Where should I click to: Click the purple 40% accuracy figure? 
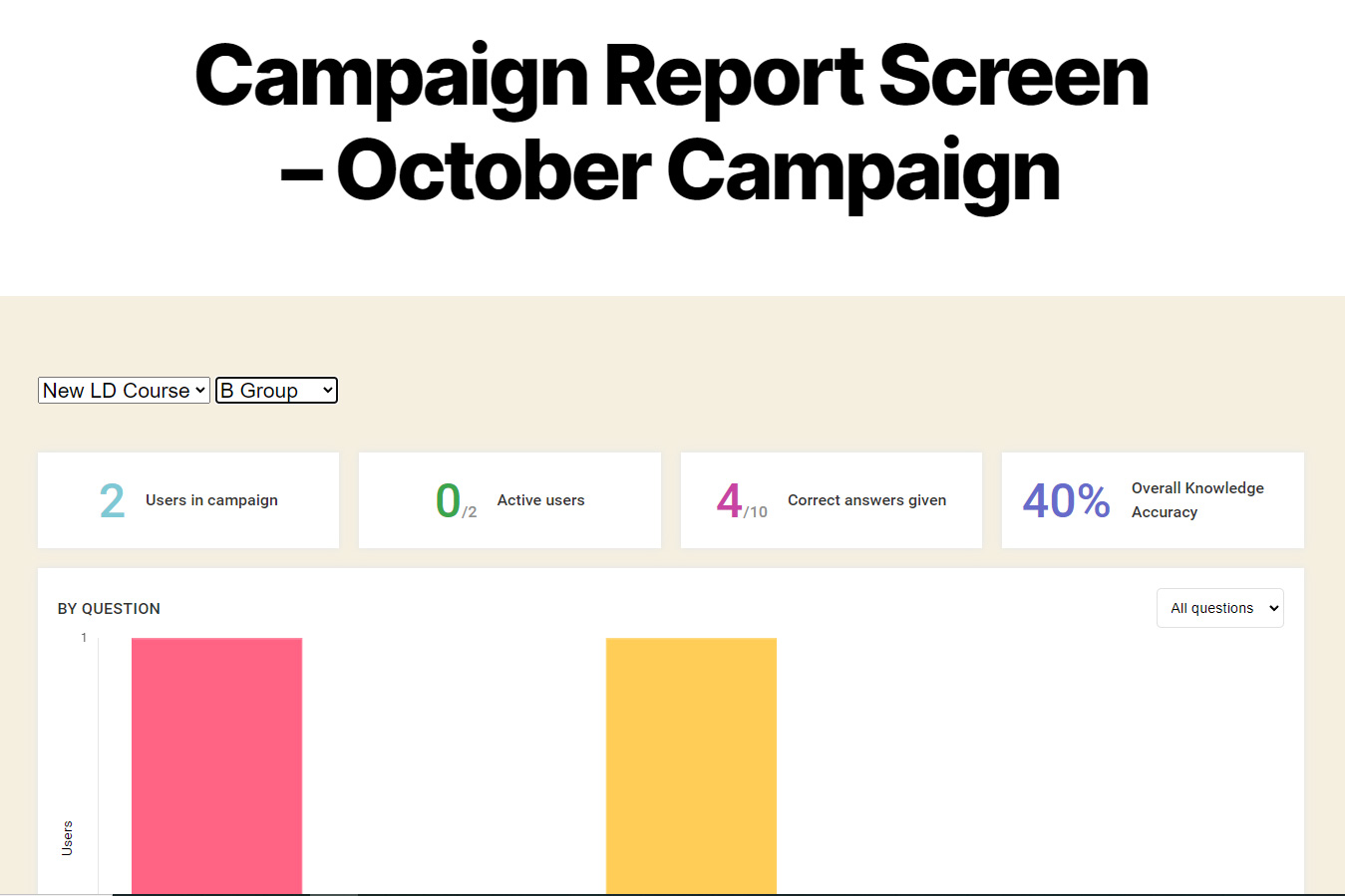(1066, 500)
